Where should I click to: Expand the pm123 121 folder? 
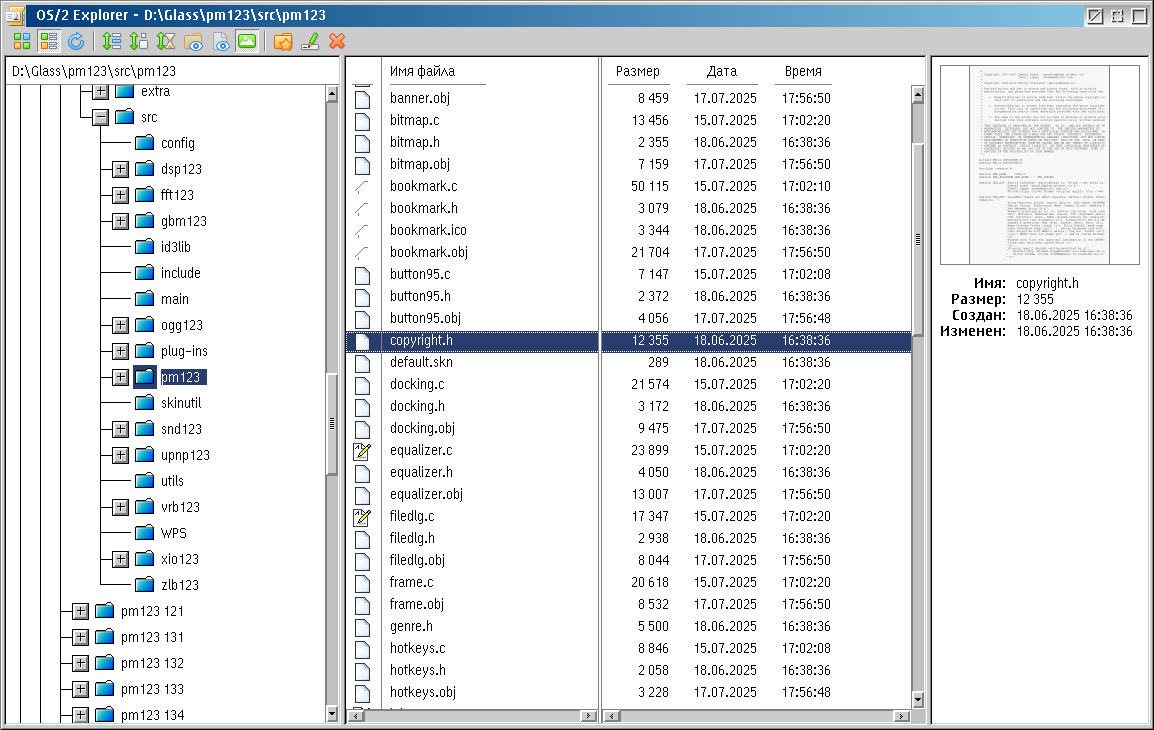tap(80, 611)
